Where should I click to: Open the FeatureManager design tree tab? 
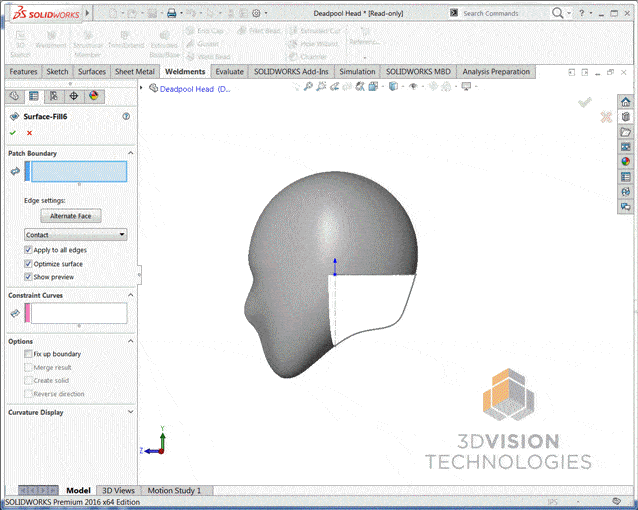click(14, 96)
